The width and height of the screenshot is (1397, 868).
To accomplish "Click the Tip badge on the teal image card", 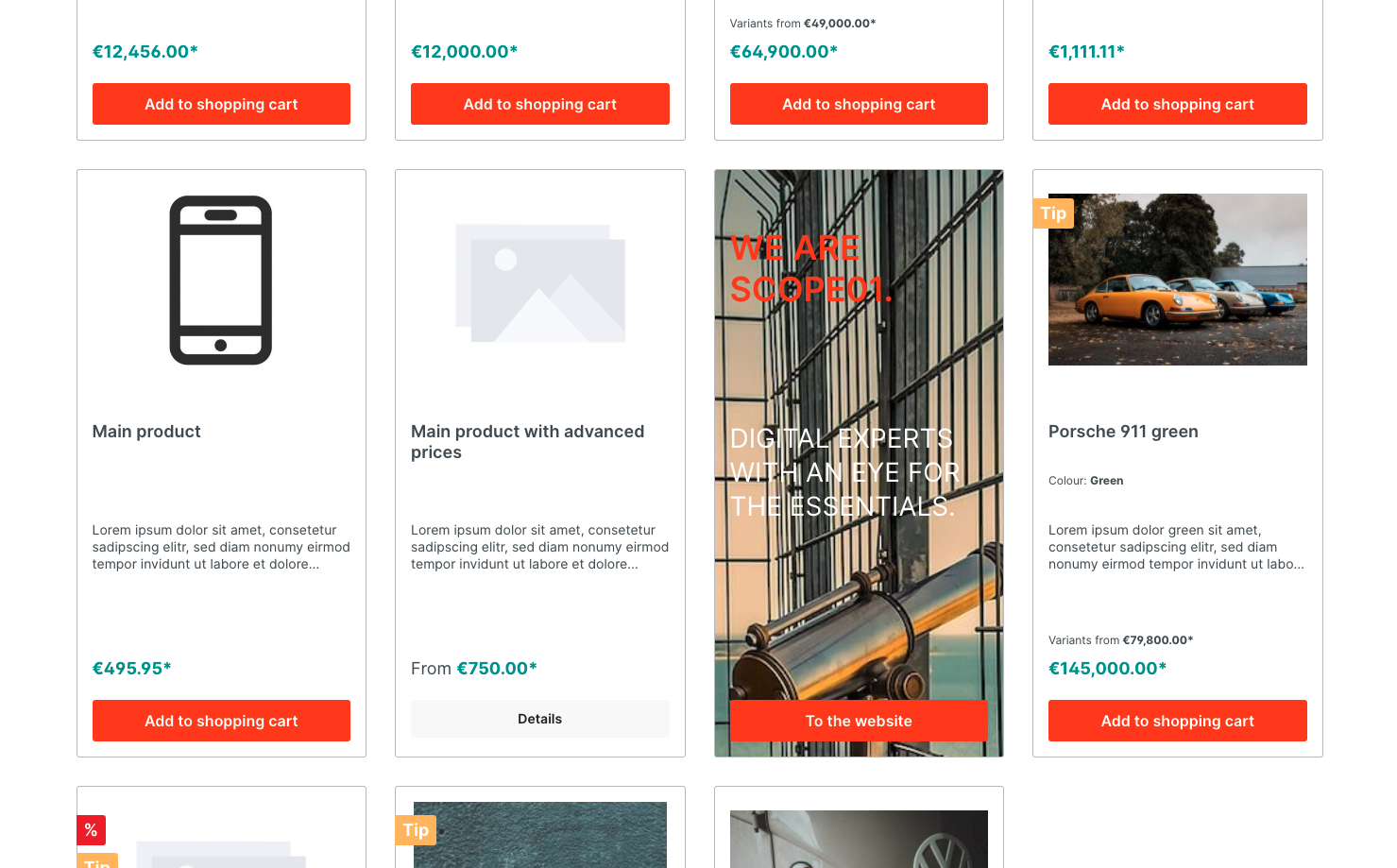I will (416, 830).
